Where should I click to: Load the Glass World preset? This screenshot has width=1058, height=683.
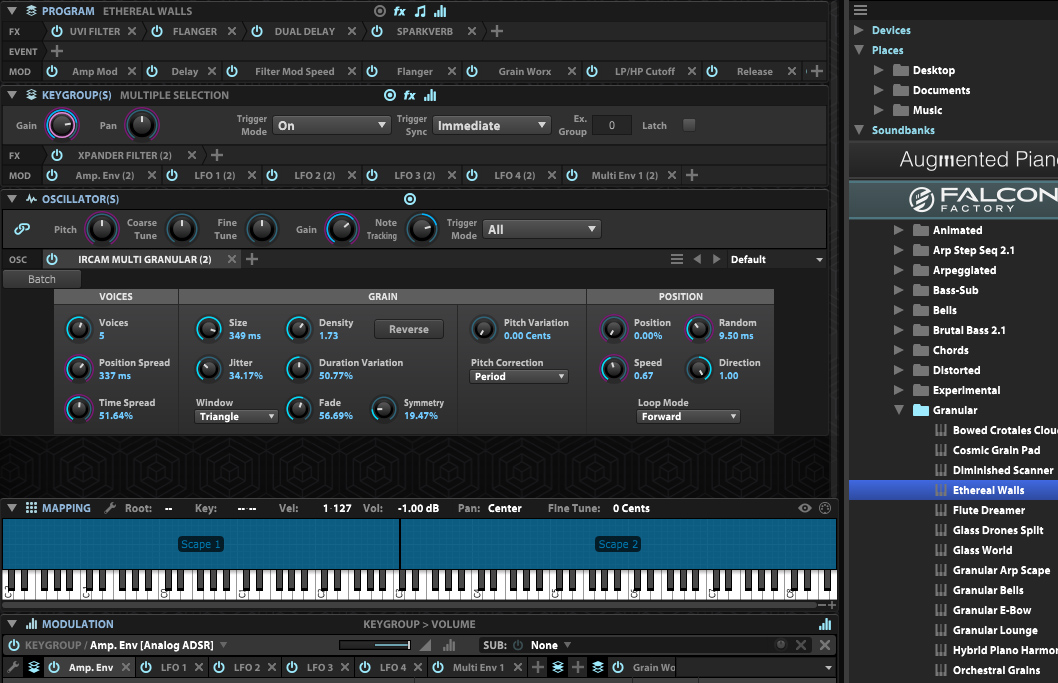pyautogui.click(x=982, y=550)
